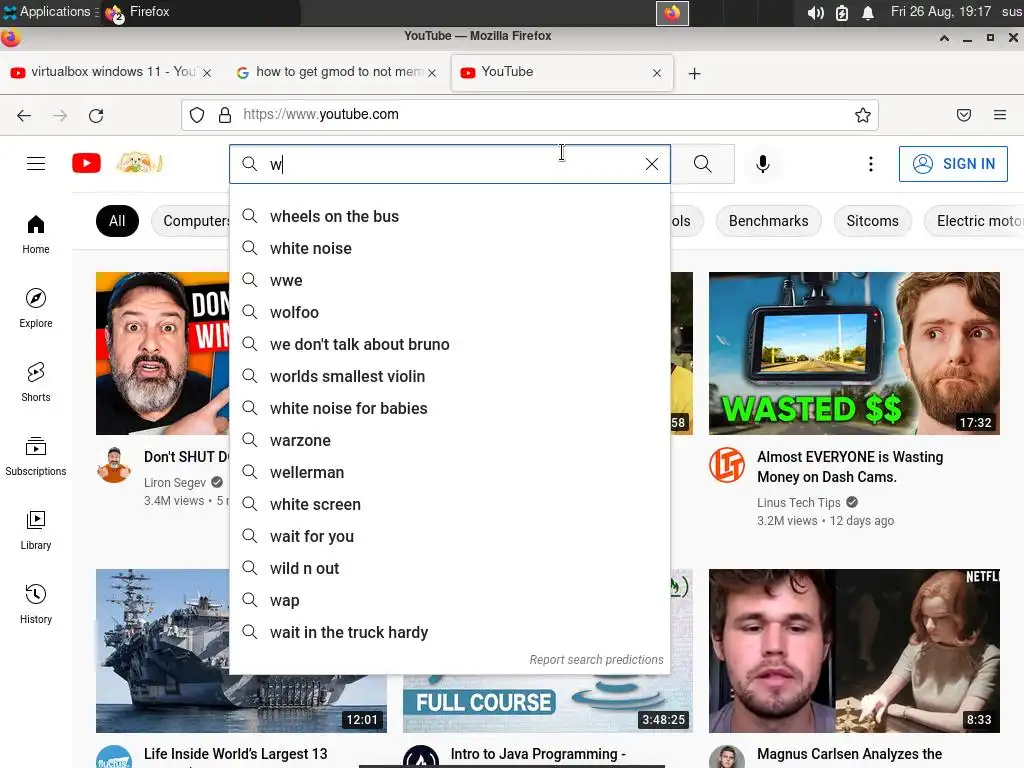
Task: Open YouTube settings three-dot menu
Action: point(871,164)
